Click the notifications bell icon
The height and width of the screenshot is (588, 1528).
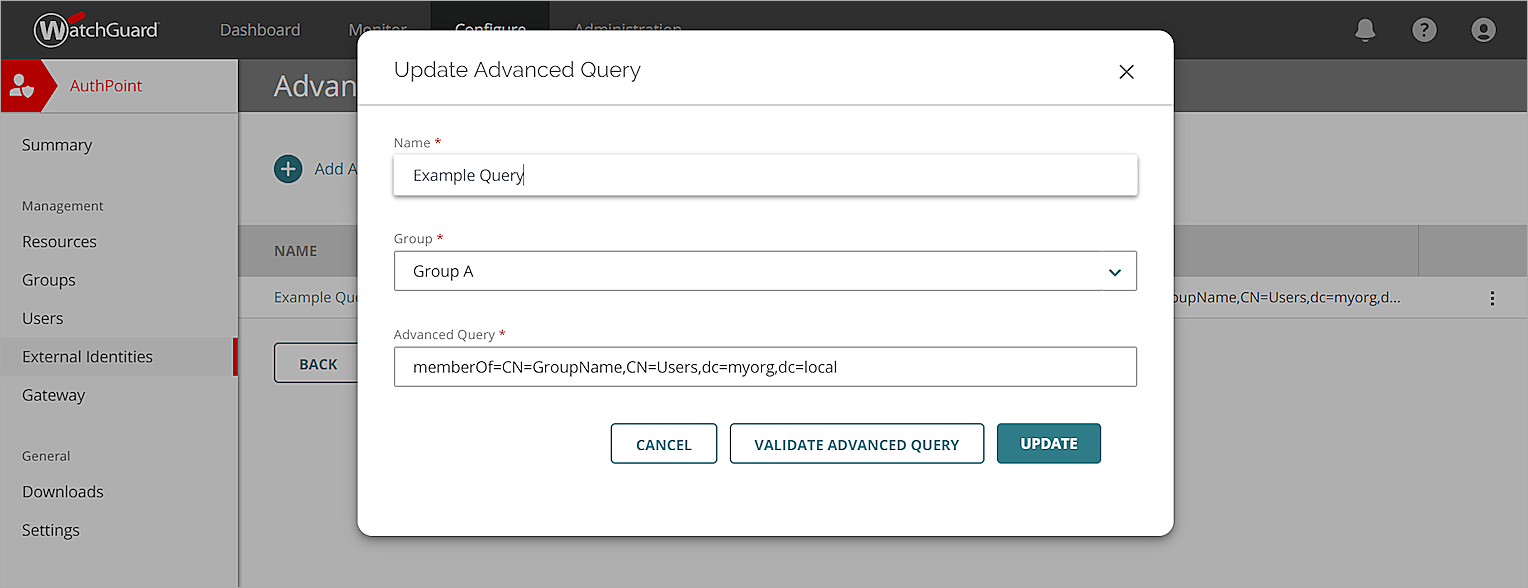[x=1365, y=30]
